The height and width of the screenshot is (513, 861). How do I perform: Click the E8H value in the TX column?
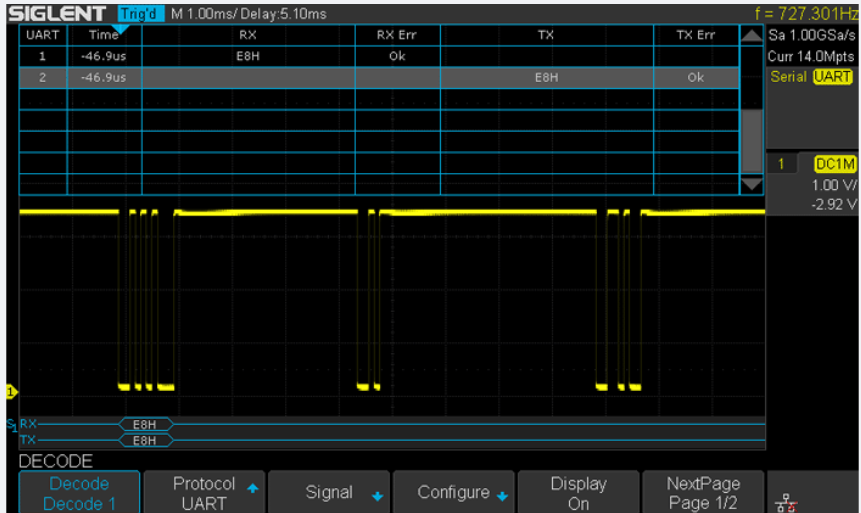pos(546,77)
